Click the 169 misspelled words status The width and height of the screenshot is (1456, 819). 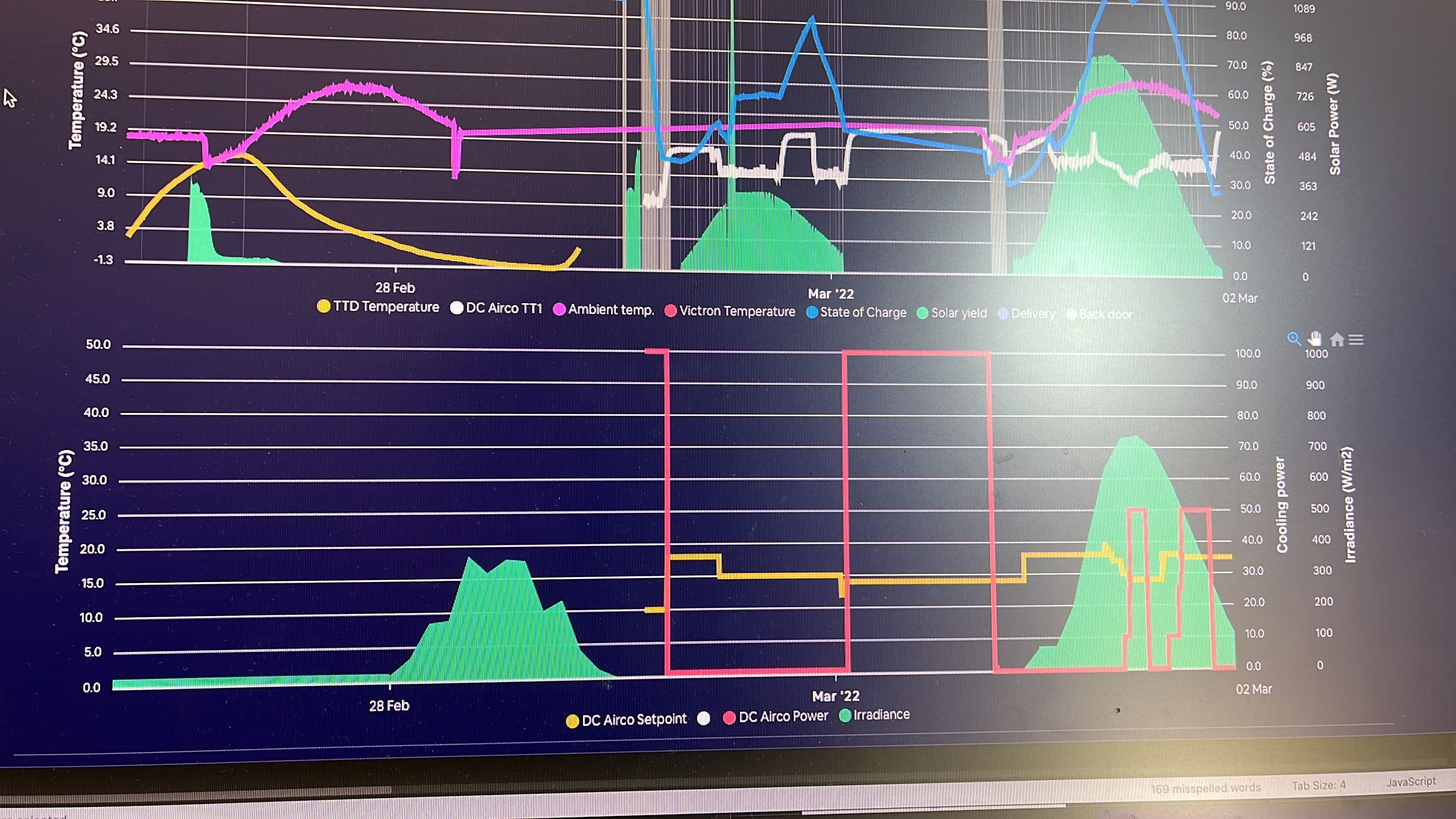pyautogui.click(x=1206, y=788)
